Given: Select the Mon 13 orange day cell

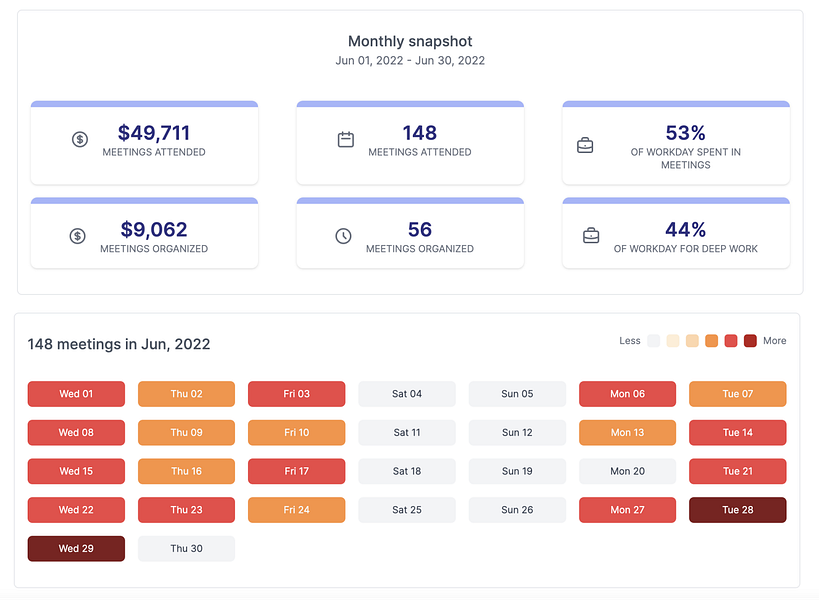Looking at the screenshot, I should [x=627, y=432].
